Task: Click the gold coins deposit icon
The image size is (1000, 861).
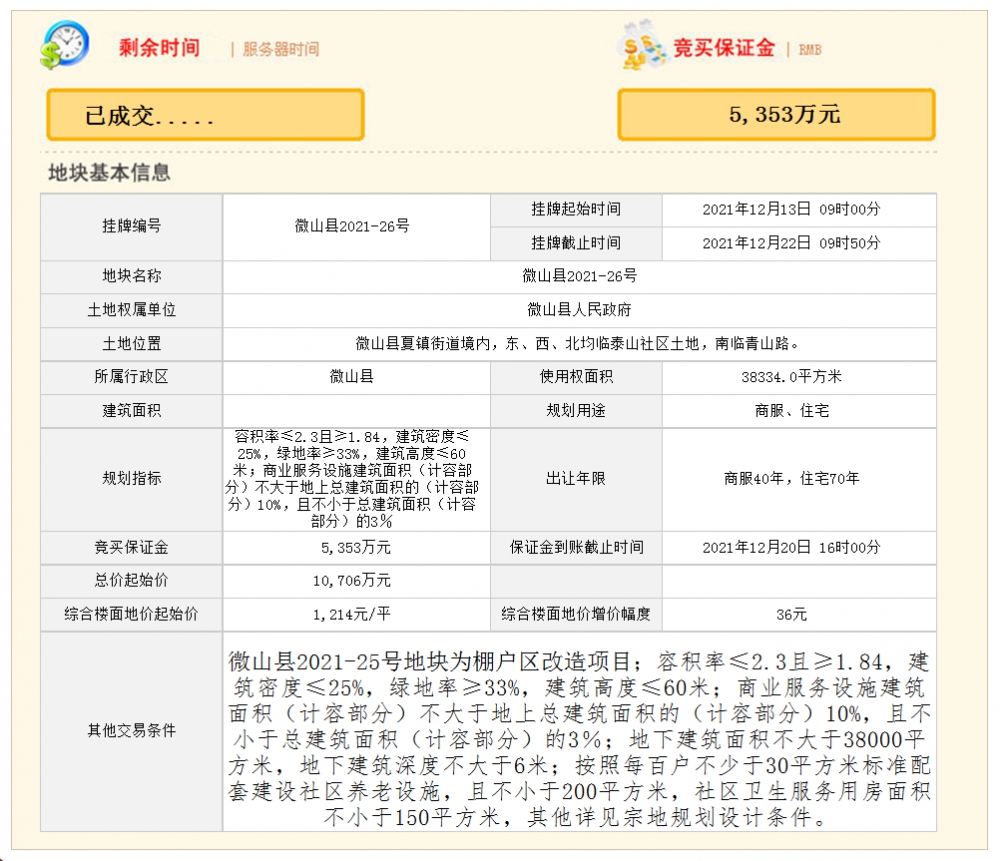Action: coord(642,45)
